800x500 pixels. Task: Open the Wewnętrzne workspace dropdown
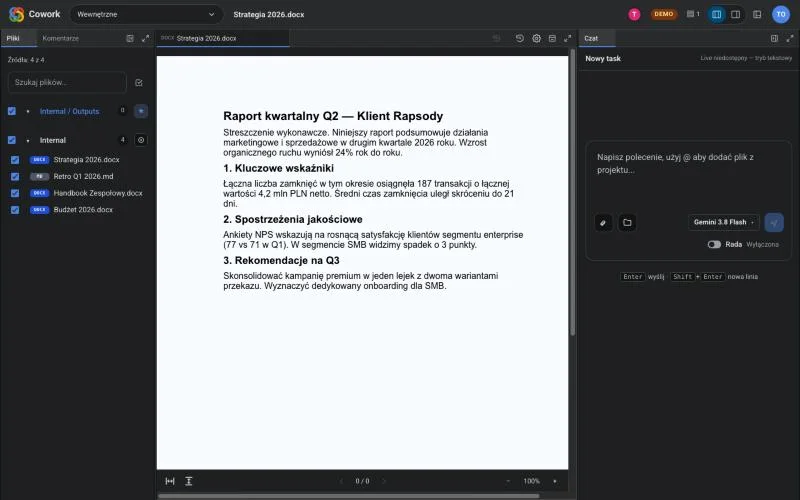coord(146,14)
